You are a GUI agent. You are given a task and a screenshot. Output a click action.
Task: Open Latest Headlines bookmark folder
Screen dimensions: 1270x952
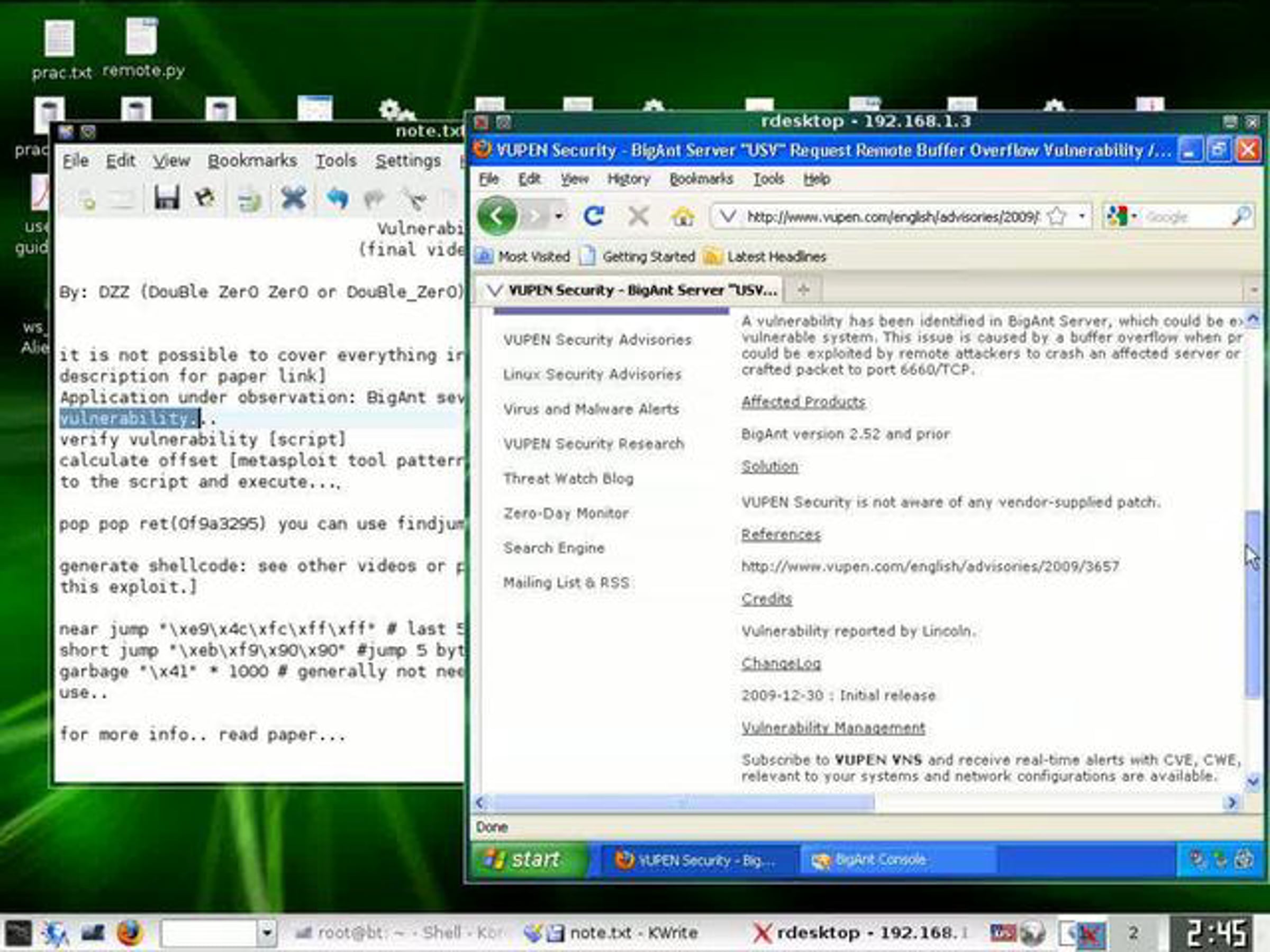pos(765,256)
